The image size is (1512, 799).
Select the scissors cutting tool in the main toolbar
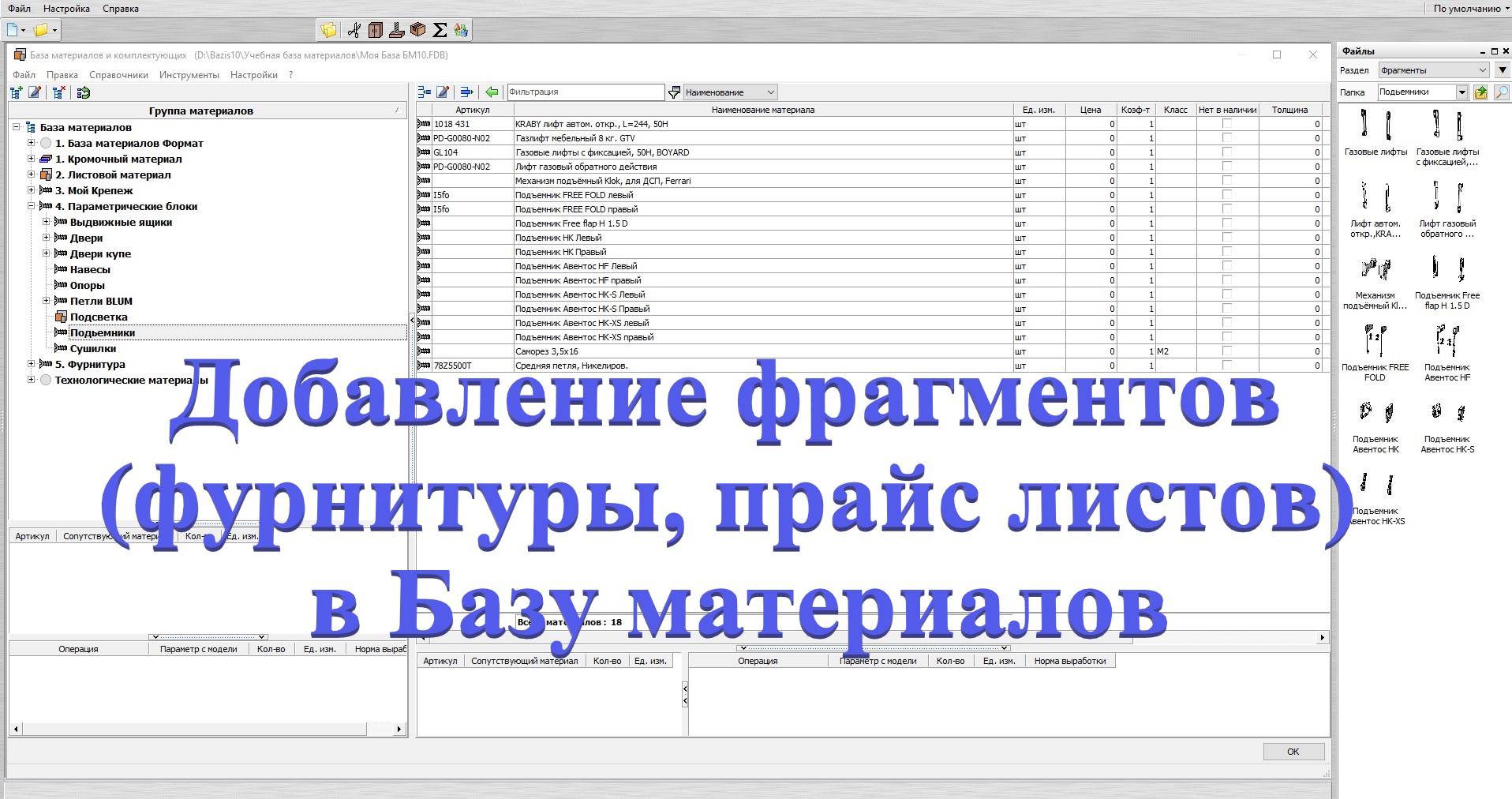pyautogui.click(x=356, y=30)
